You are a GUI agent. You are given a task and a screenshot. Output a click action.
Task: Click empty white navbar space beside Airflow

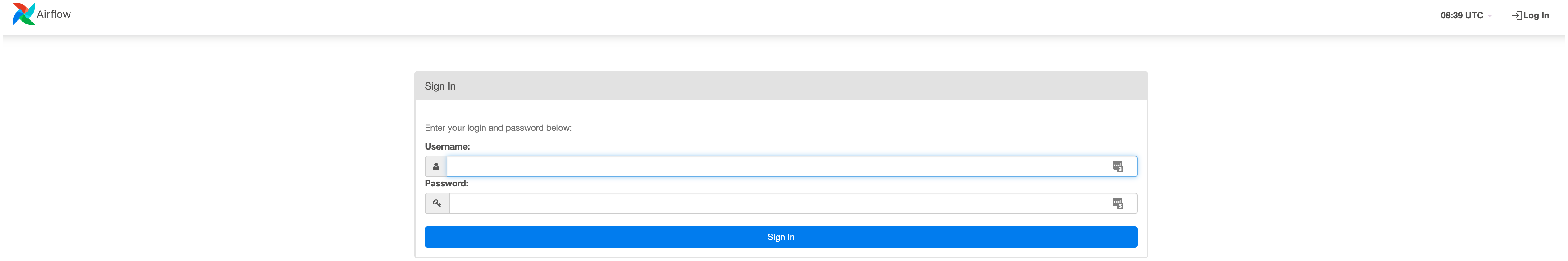click(730, 17)
